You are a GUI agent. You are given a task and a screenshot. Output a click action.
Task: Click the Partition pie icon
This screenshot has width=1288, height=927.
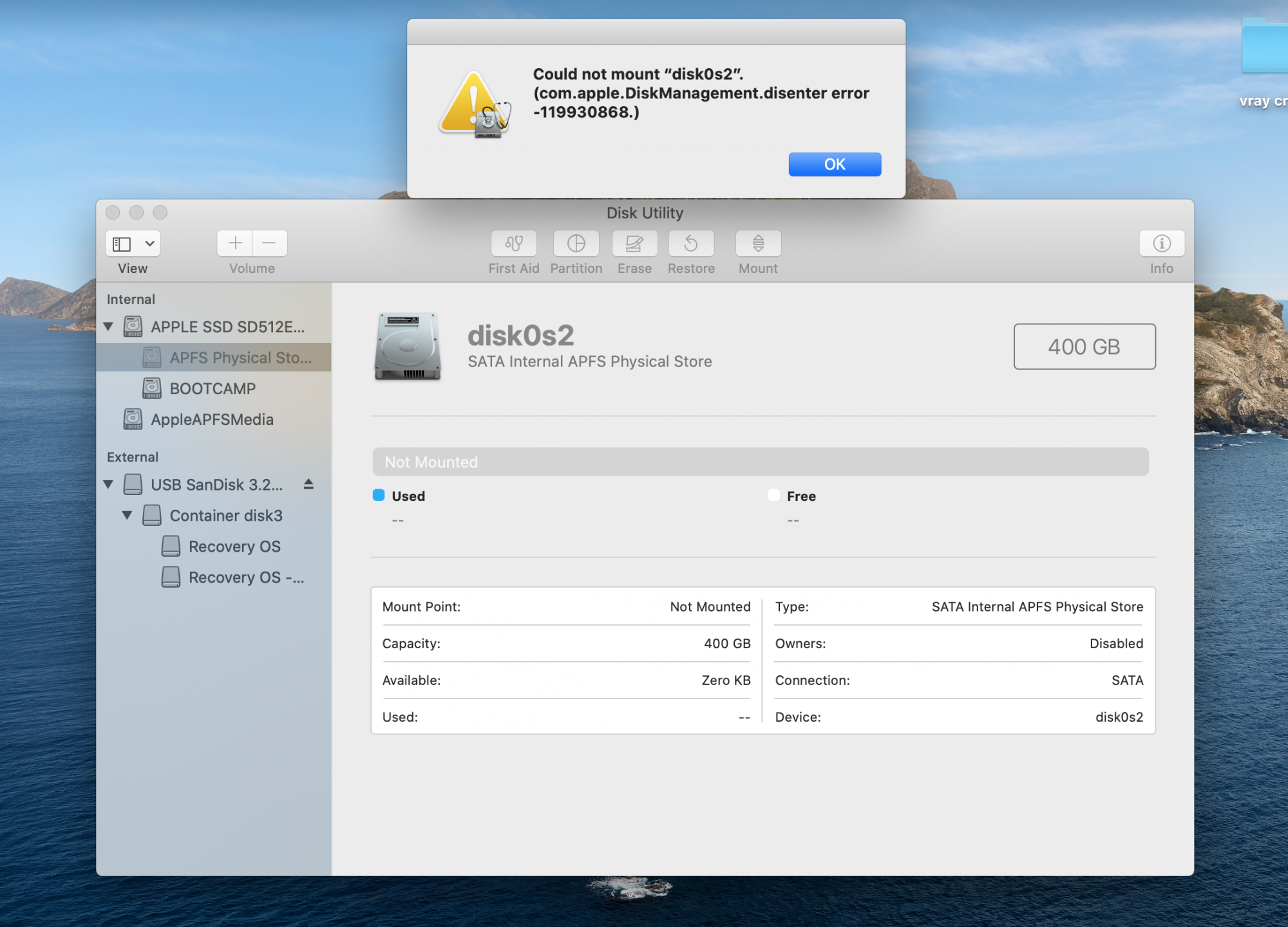(x=576, y=243)
